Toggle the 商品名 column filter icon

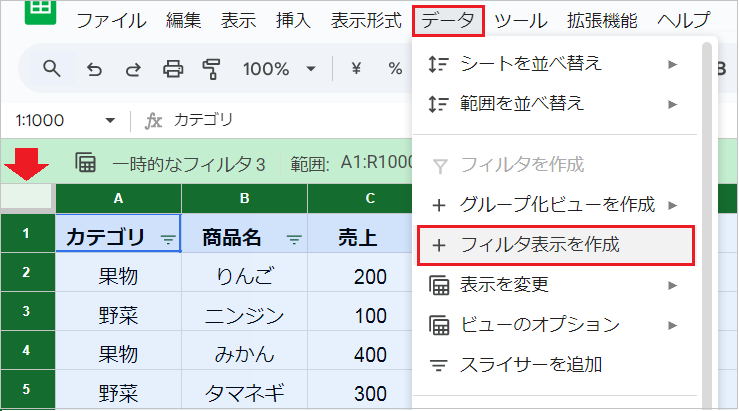pyautogui.click(x=294, y=239)
